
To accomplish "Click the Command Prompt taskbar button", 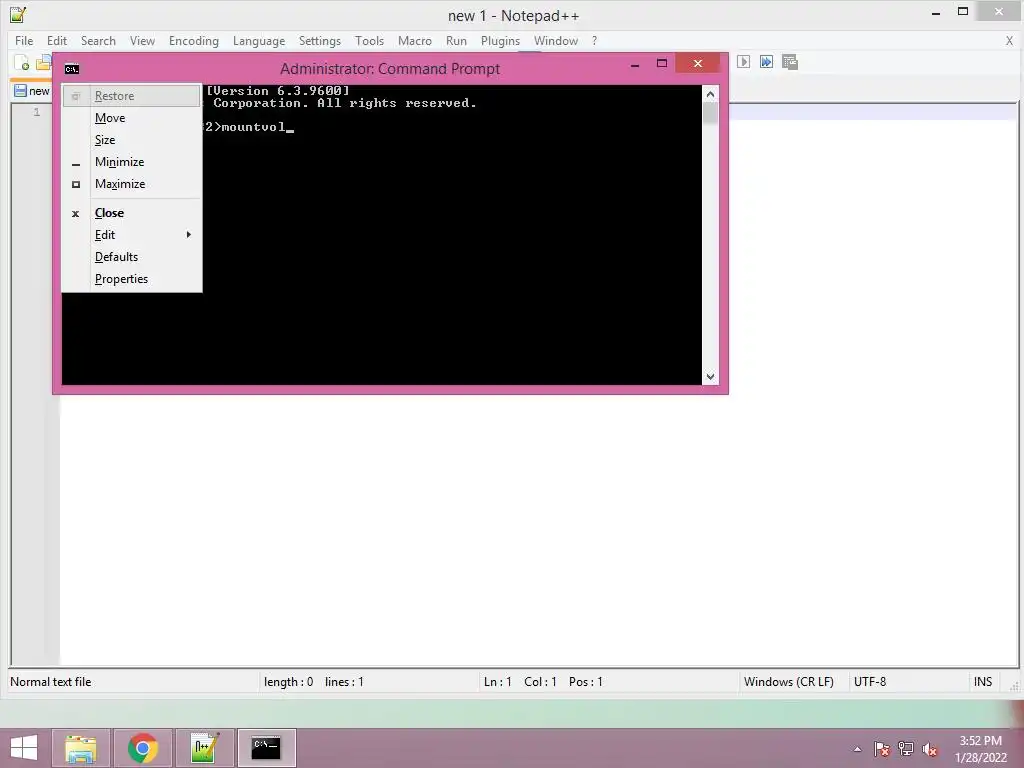I will click(x=266, y=748).
